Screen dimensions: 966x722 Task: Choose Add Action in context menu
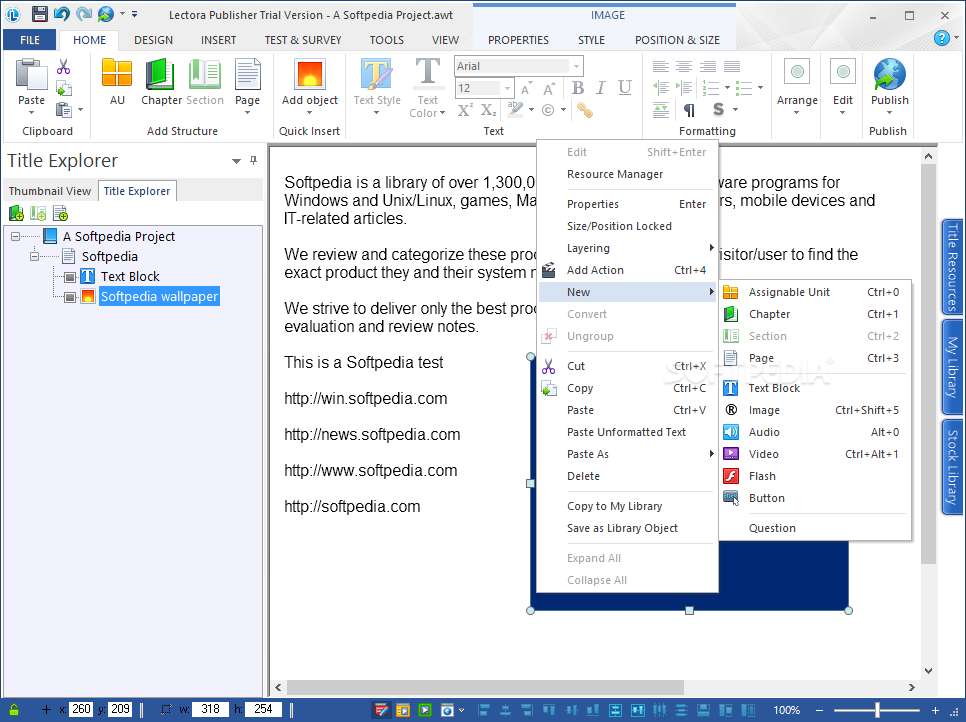coord(627,270)
